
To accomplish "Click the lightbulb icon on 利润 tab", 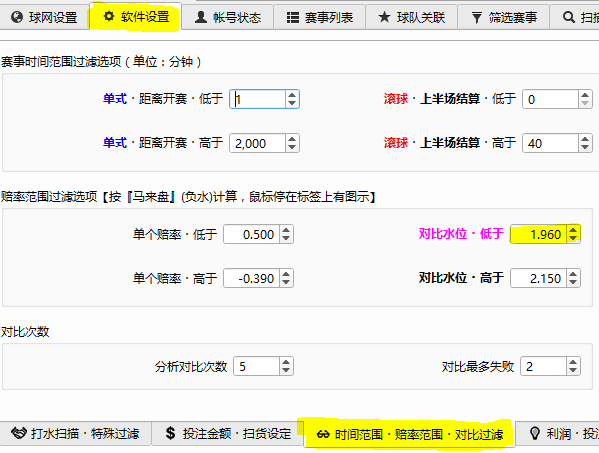I will [535, 433].
